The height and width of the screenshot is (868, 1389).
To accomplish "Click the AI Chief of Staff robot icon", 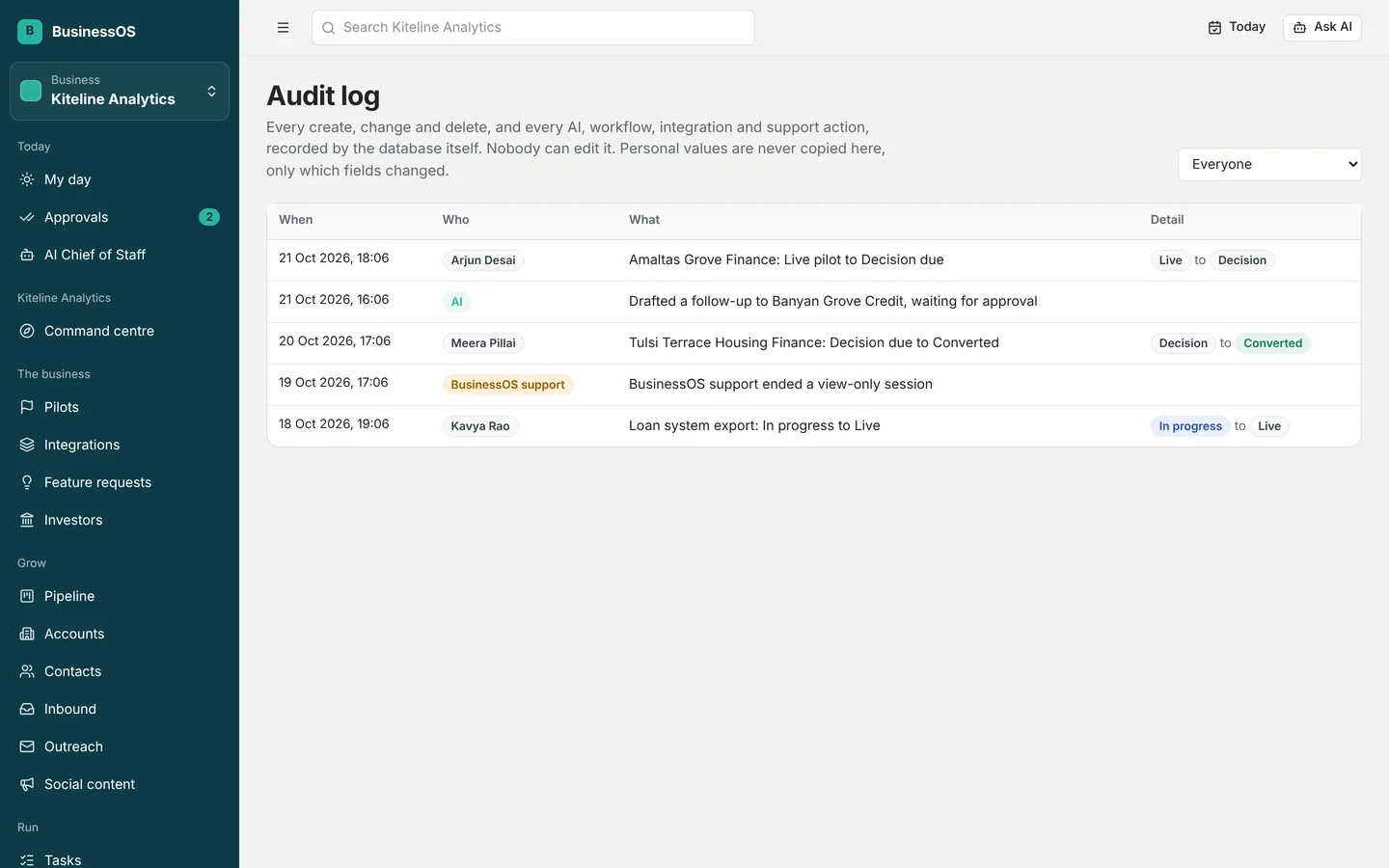I will pos(27,255).
